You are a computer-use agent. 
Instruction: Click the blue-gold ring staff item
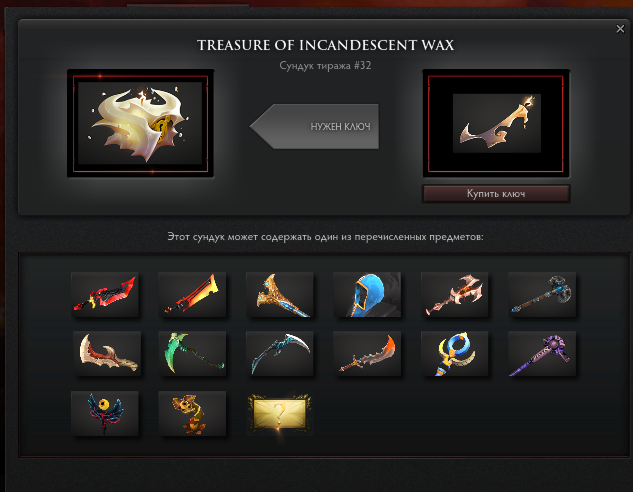pyautogui.click(x=455, y=354)
